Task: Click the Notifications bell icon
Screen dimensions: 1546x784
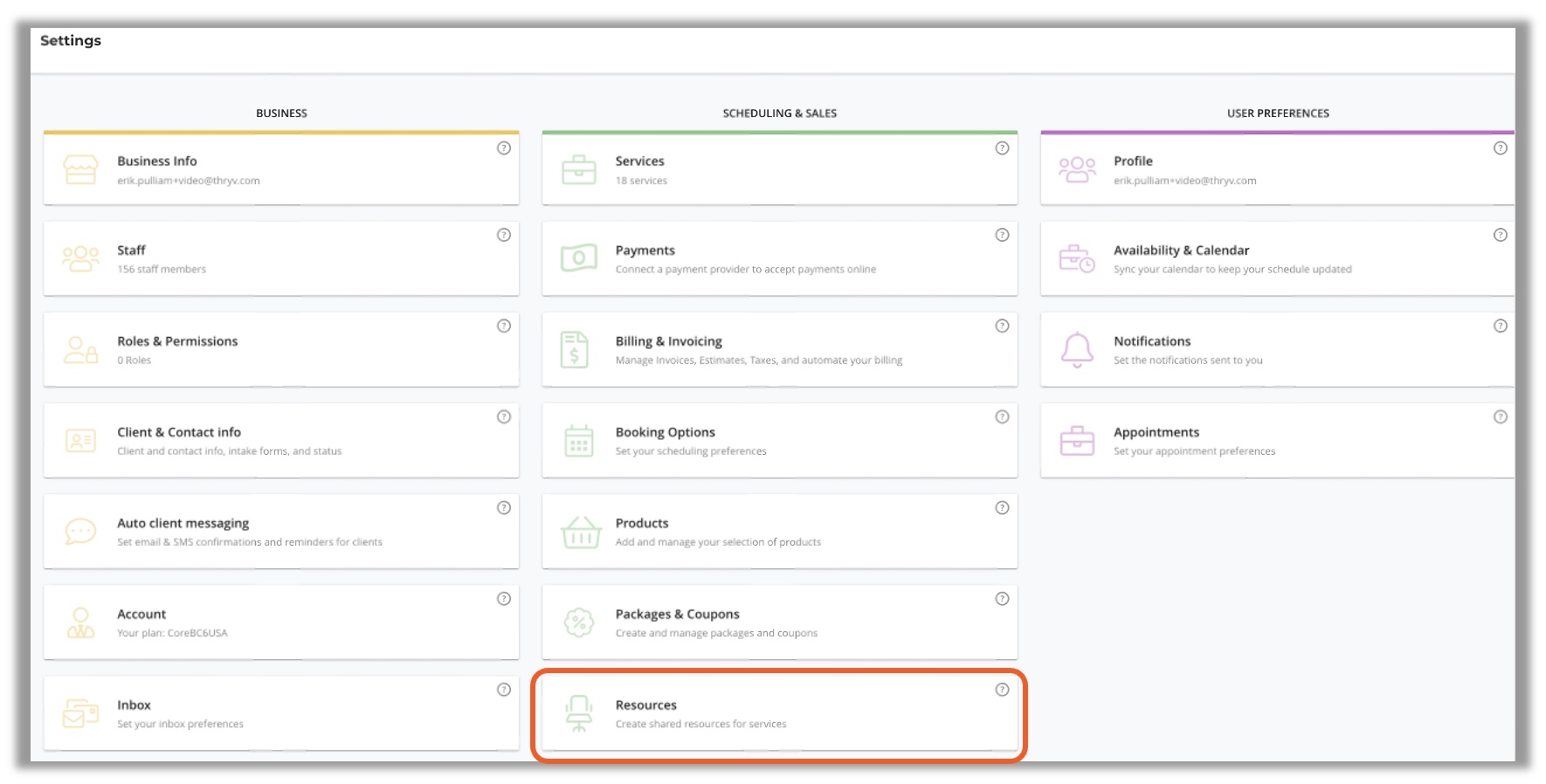Action: [1076, 349]
